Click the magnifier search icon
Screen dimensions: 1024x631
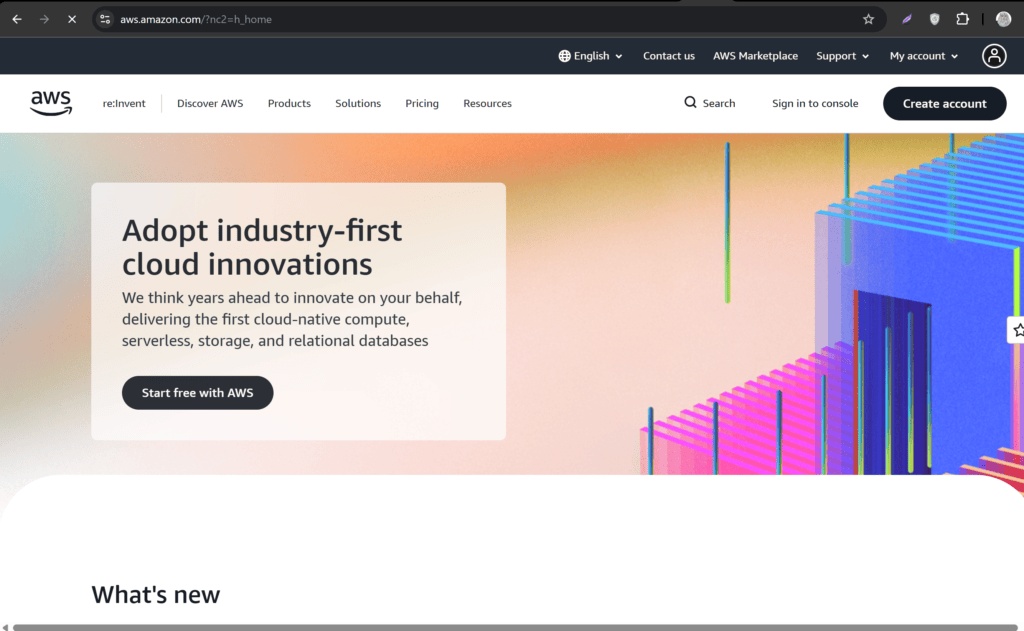tap(690, 103)
